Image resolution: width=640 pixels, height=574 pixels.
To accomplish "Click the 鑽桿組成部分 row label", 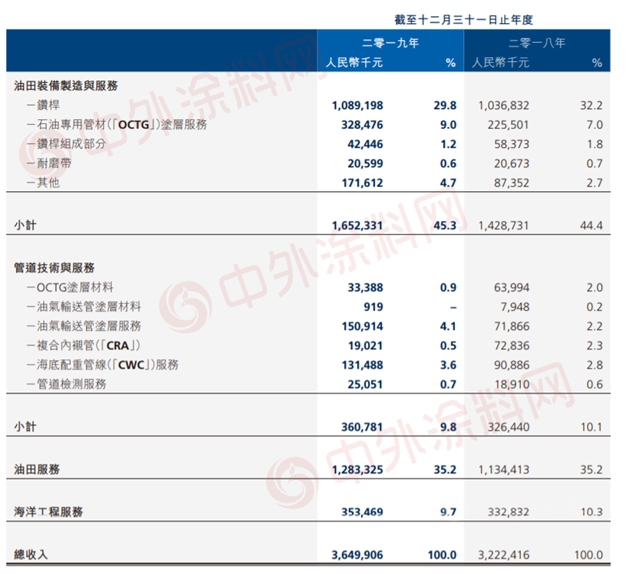I will click(66, 144).
